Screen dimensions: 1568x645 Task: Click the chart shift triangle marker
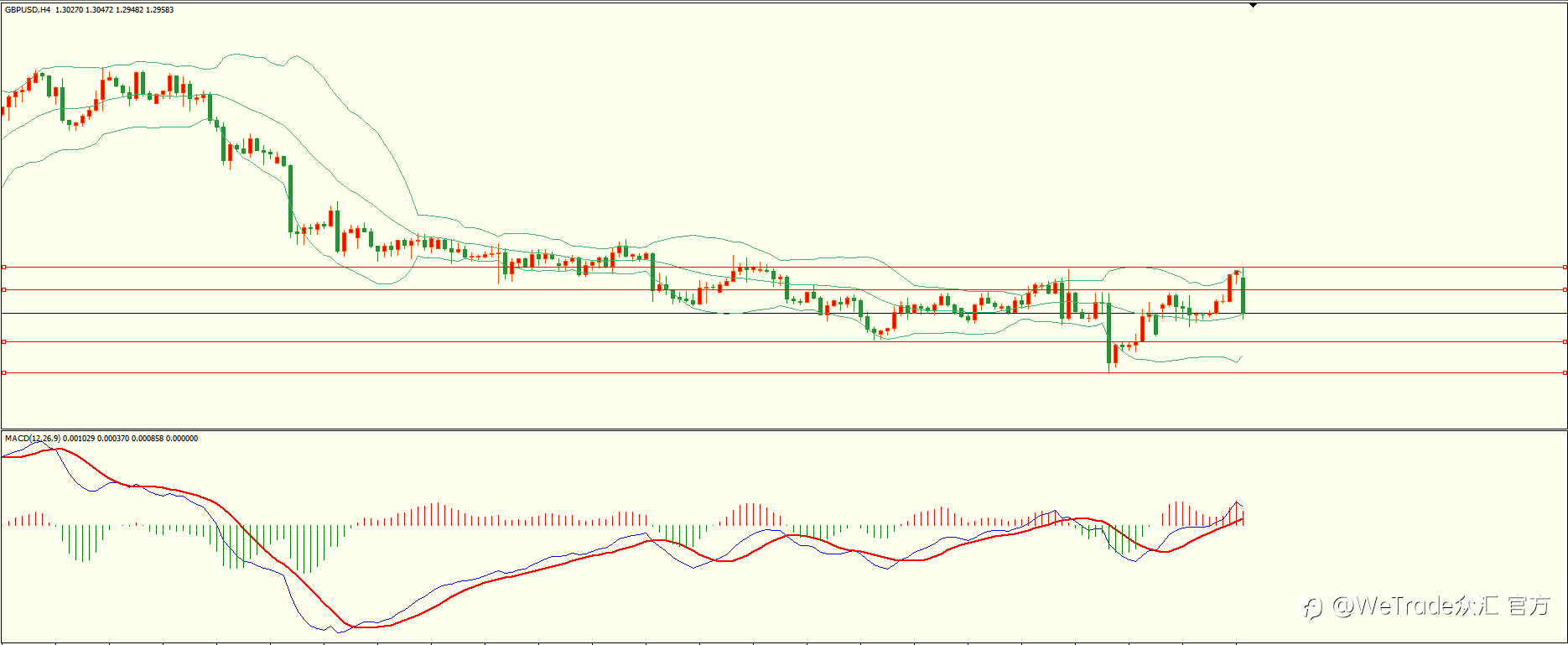pyautogui.click(x=1253, y=5)
